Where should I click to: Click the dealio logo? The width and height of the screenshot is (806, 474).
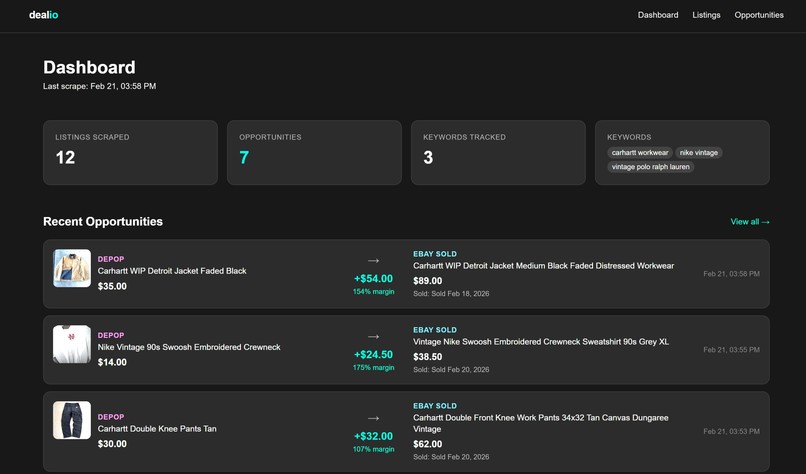pyautogui.click(x=44, y=15)
